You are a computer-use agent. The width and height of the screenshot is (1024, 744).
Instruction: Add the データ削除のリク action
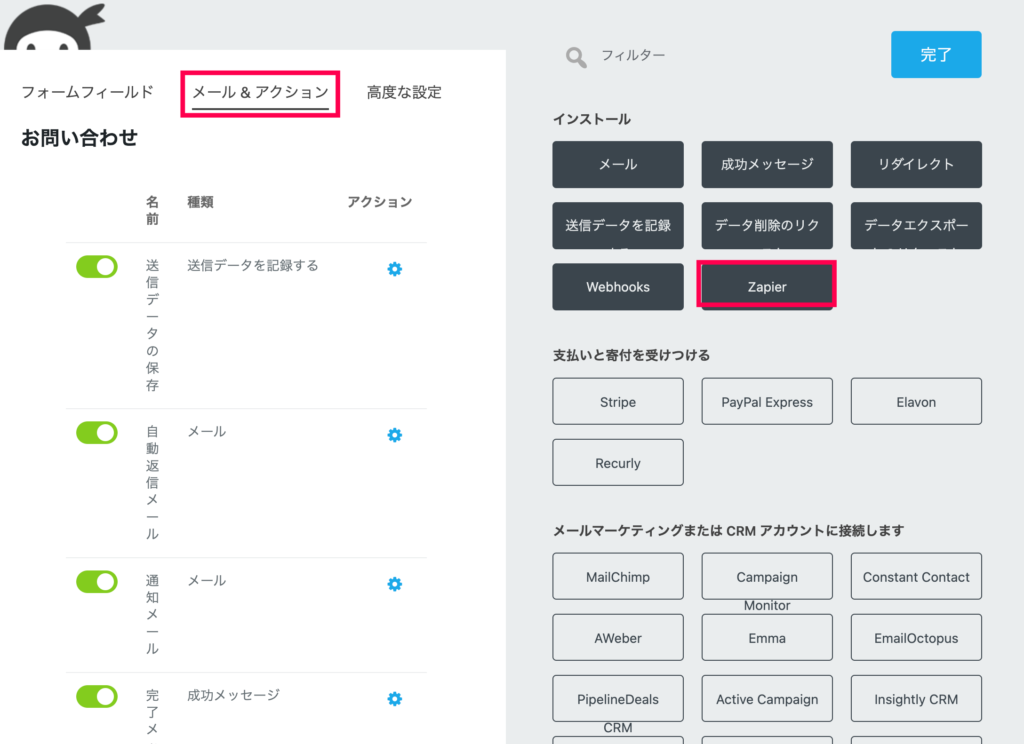(767, 225)
